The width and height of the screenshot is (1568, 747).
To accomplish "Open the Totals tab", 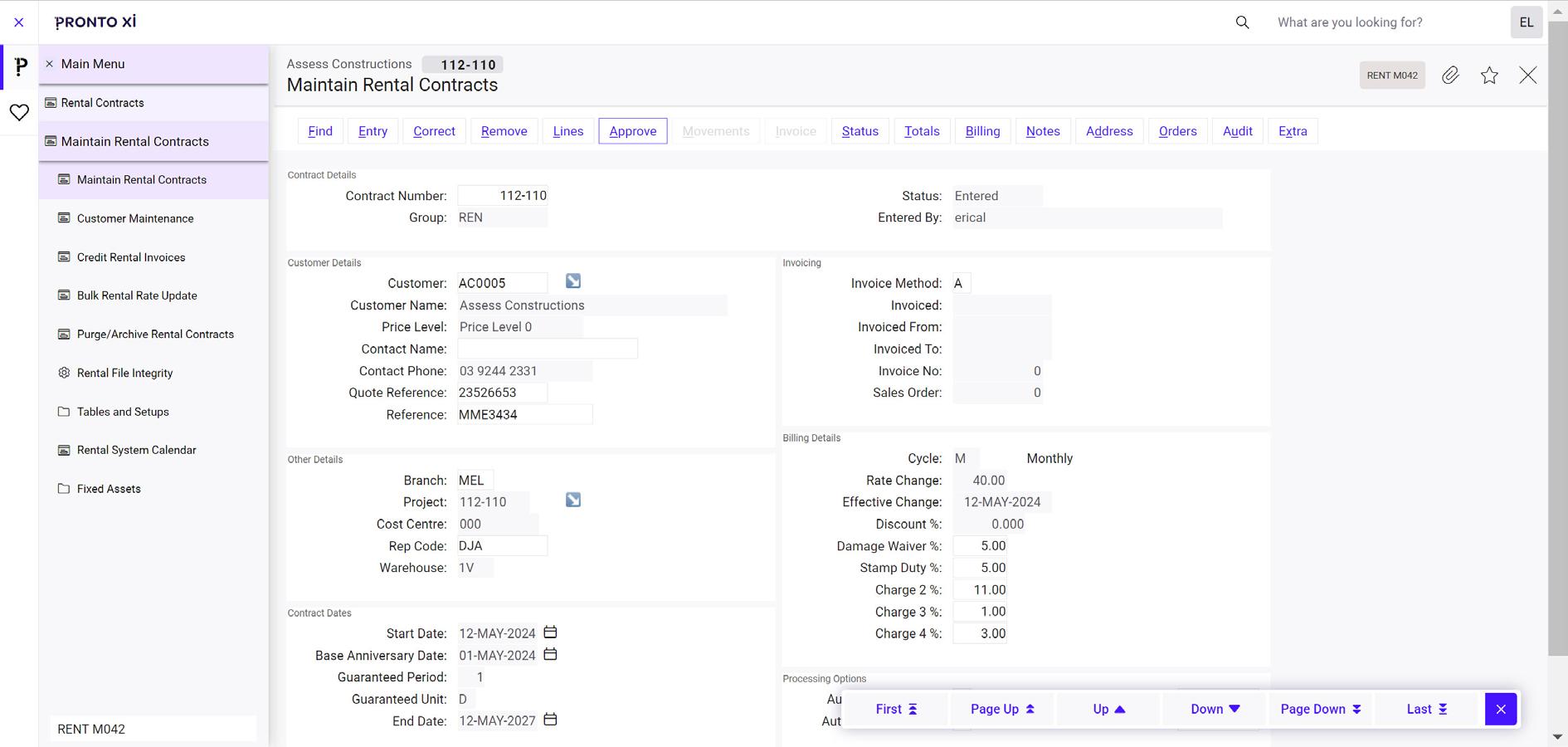I will click(x=922, y=131).
